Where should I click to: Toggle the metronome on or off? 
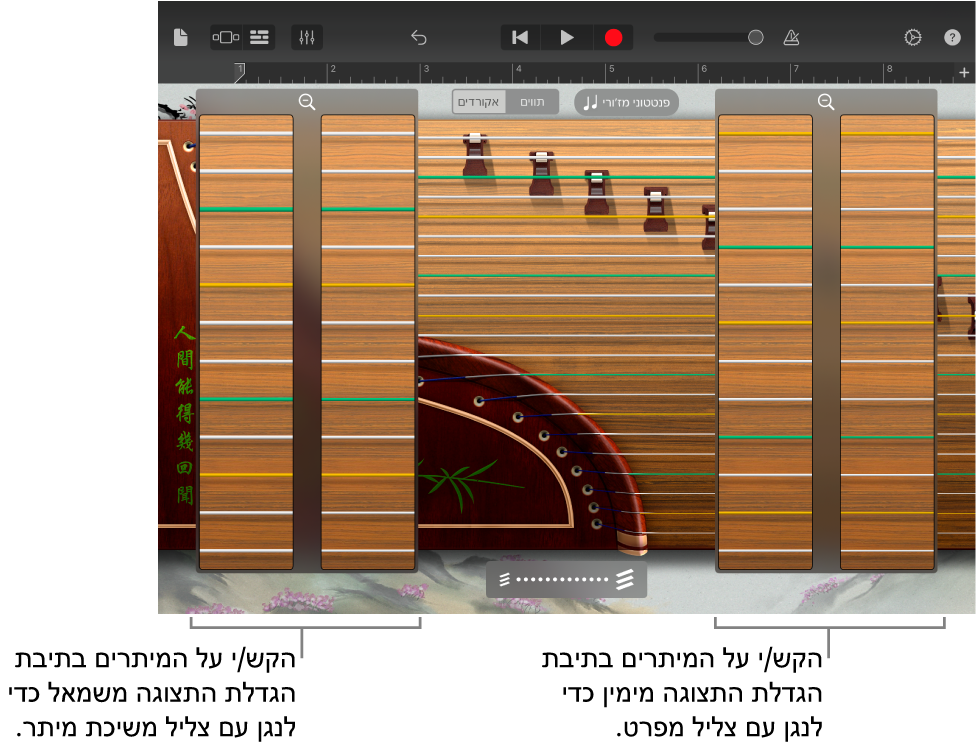coord(791,38)
